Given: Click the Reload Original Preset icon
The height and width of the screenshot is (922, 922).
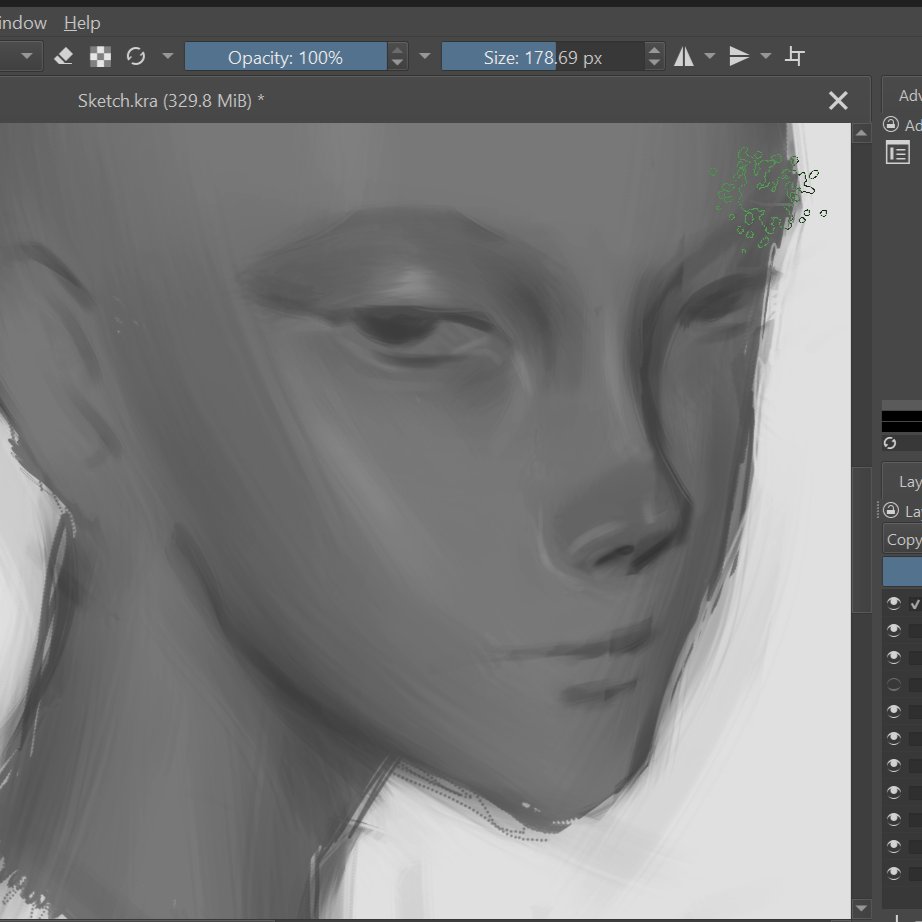Looking at the screenshot, I should (x=136, y=57).
